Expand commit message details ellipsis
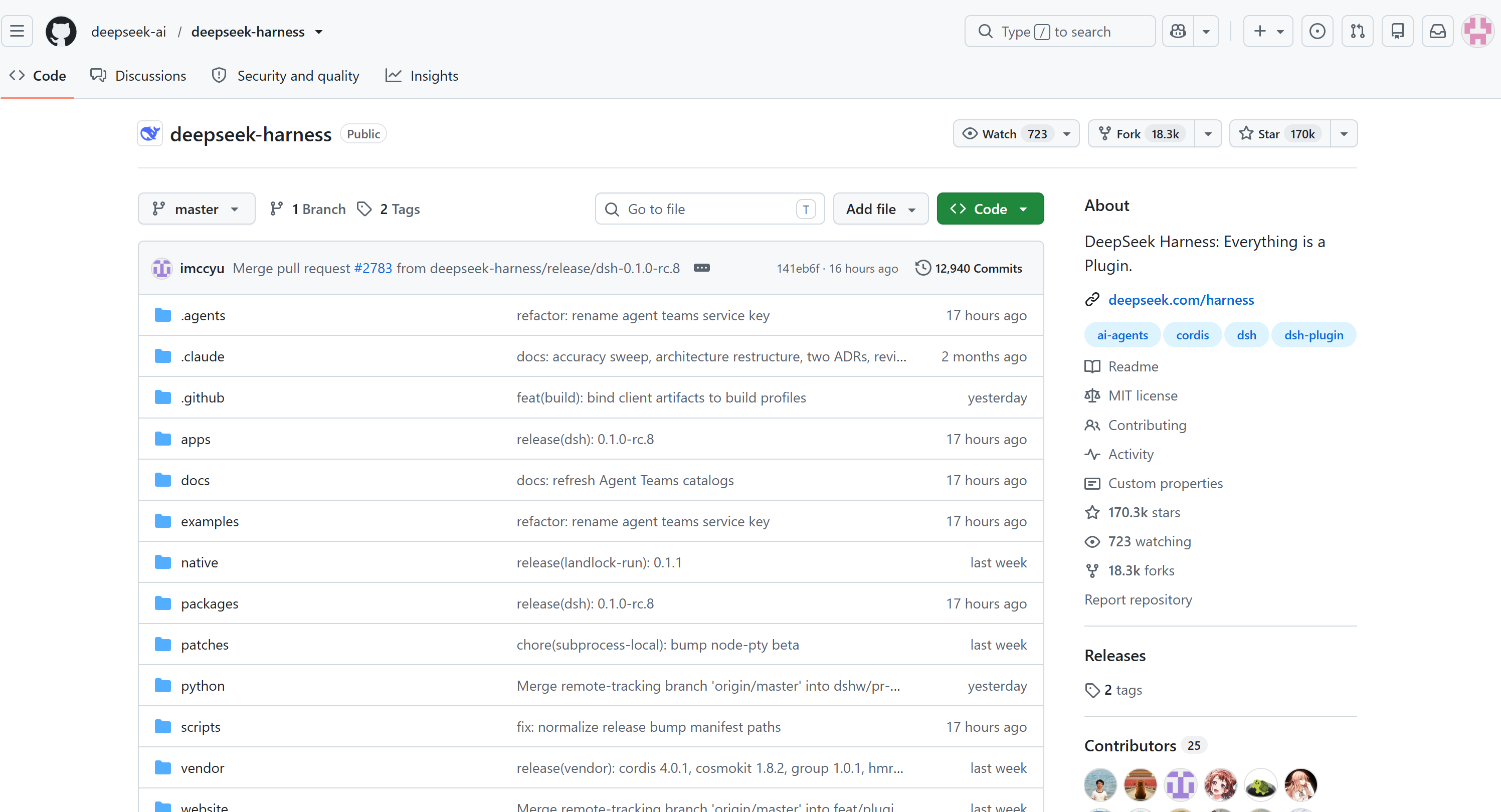The height and width of the screenshot is (812, 1501). click(x=701, y=268)
